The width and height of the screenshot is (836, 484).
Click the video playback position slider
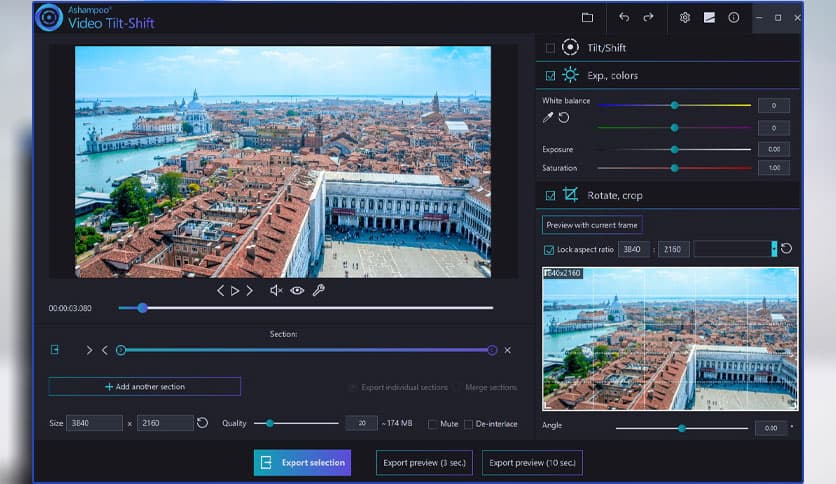point(306,308)
